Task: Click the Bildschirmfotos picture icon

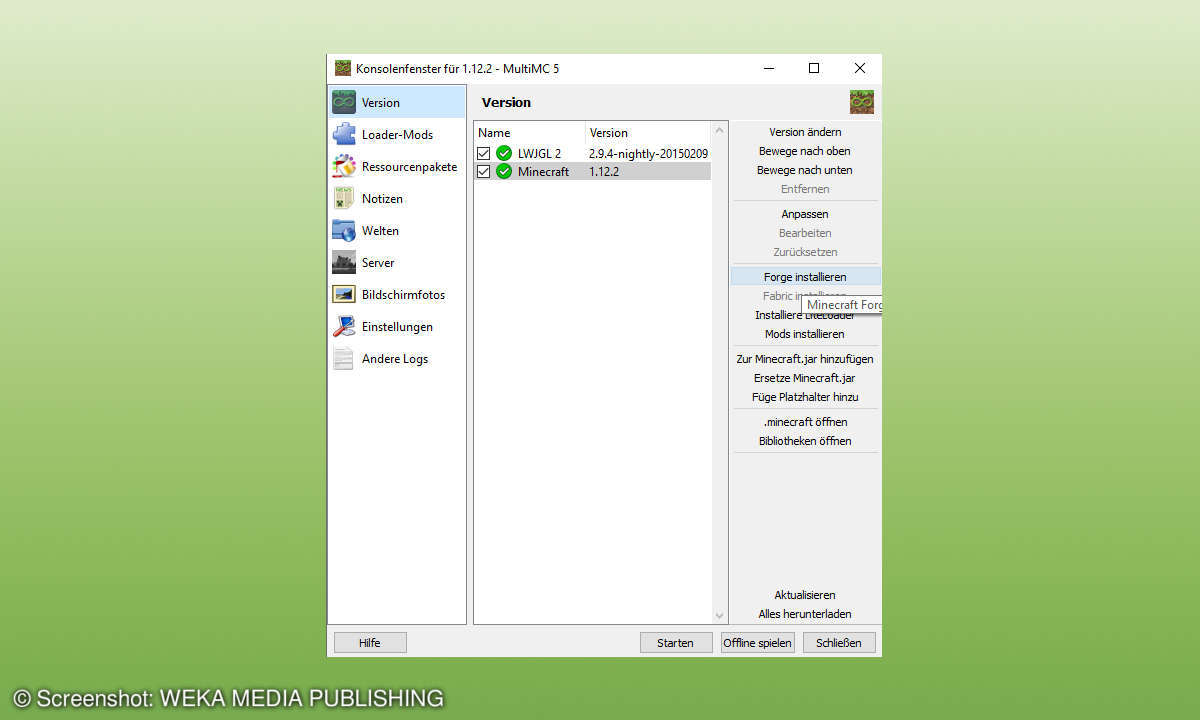Action: point(344,294)
